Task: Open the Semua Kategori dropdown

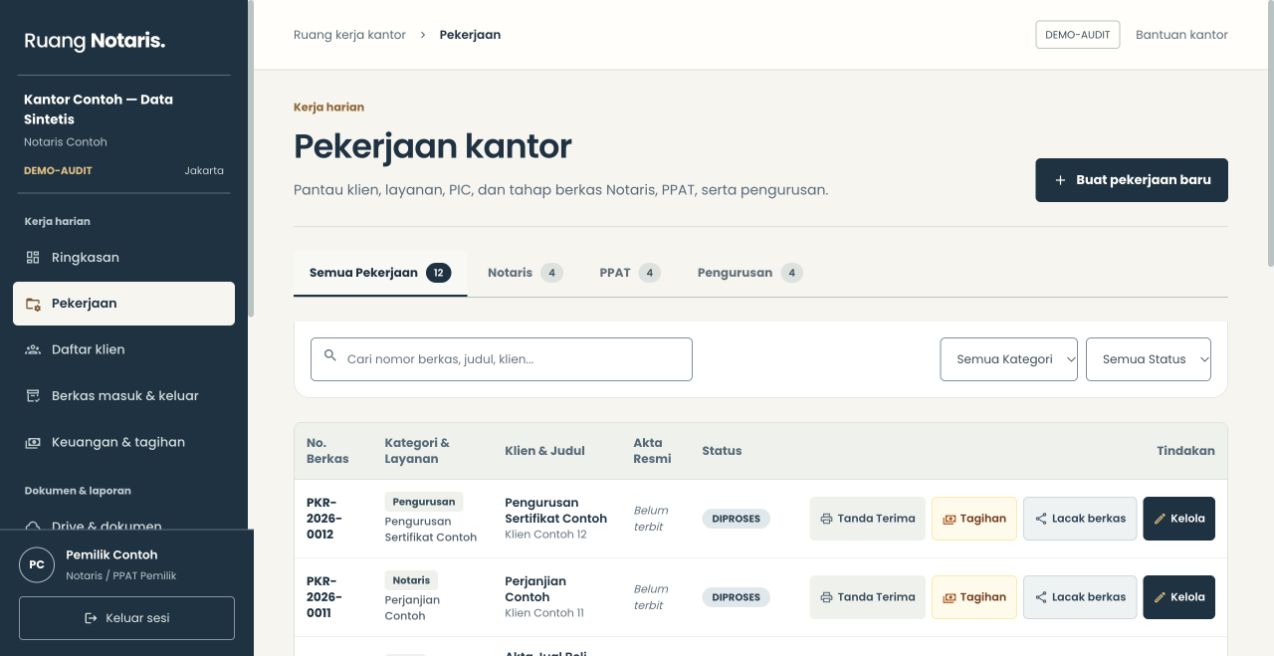Action: tap(1009, 359)
